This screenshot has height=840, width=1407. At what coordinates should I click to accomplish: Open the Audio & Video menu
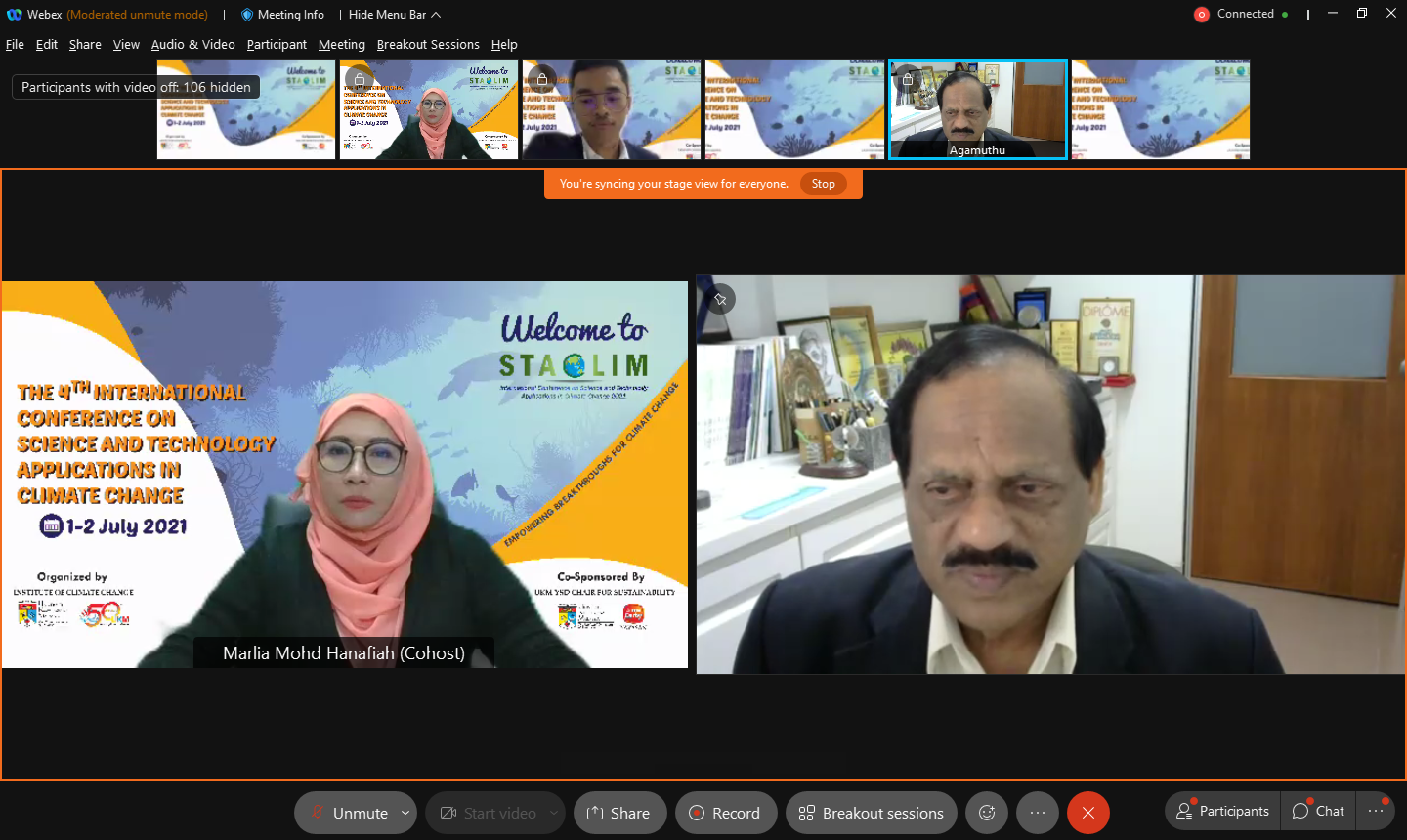(x=192, y=45)
